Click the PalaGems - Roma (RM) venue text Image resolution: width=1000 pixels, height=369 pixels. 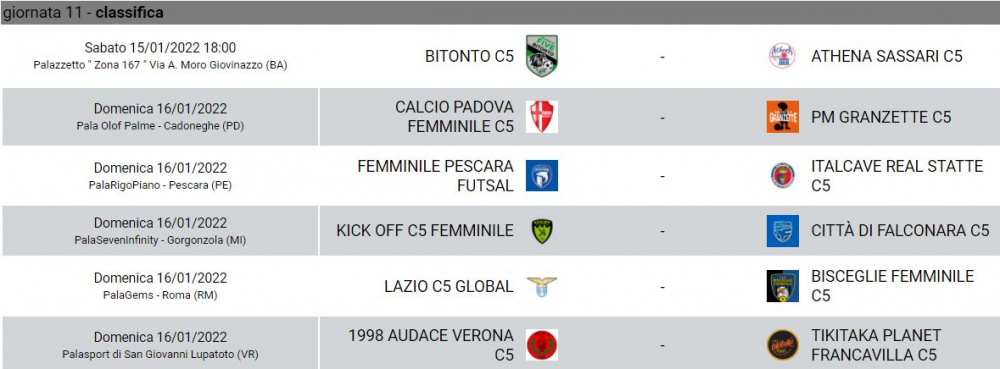[160, 295]
